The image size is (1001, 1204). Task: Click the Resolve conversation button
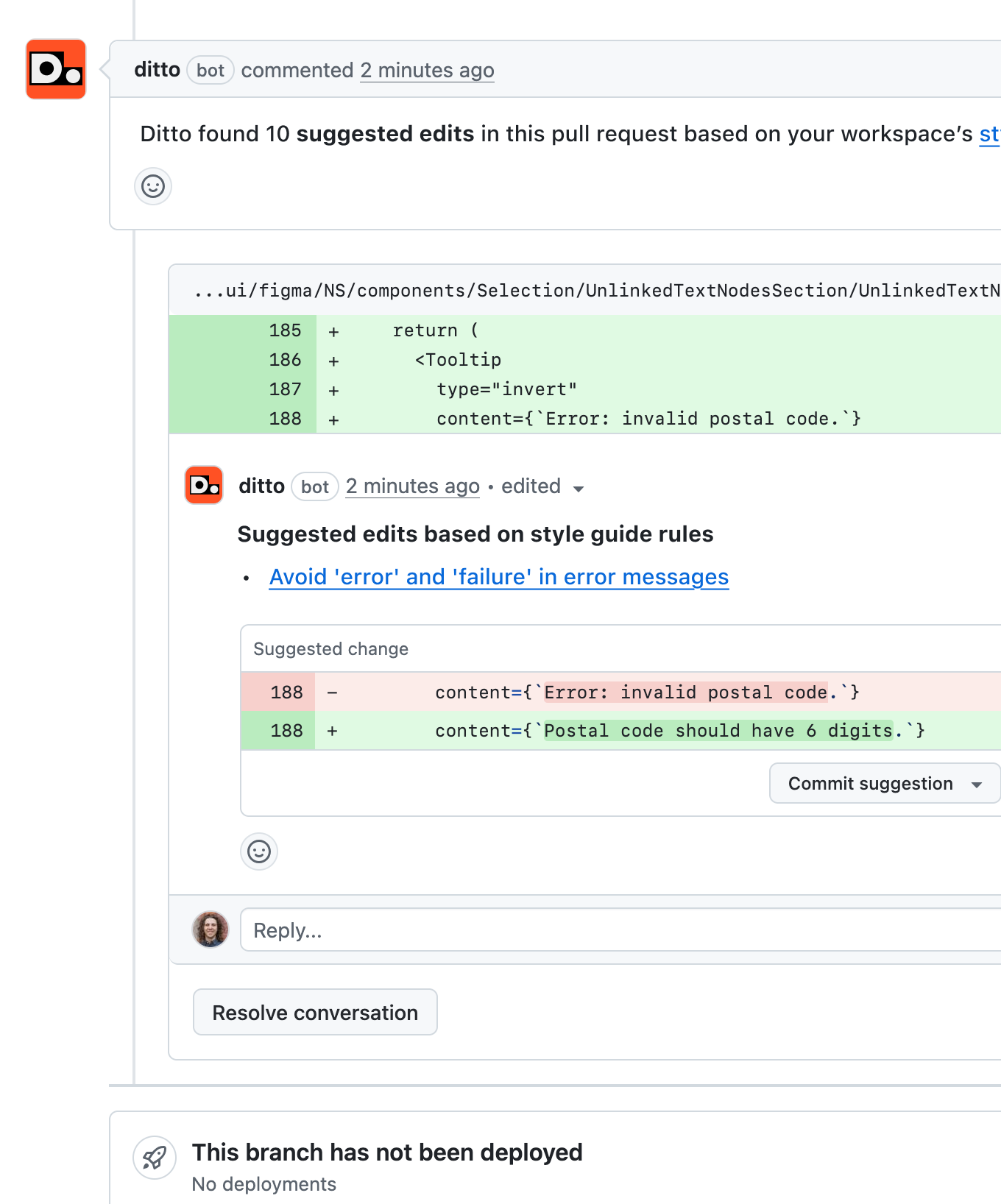(x=315, y=1012)
